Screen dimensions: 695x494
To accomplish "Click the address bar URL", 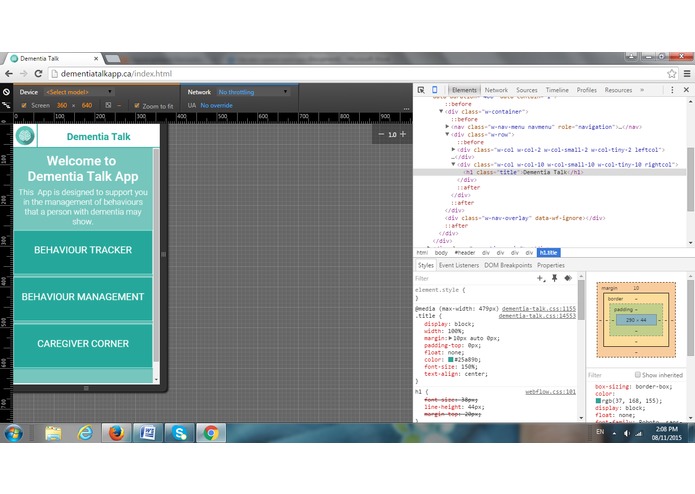I will coord(116,74).
